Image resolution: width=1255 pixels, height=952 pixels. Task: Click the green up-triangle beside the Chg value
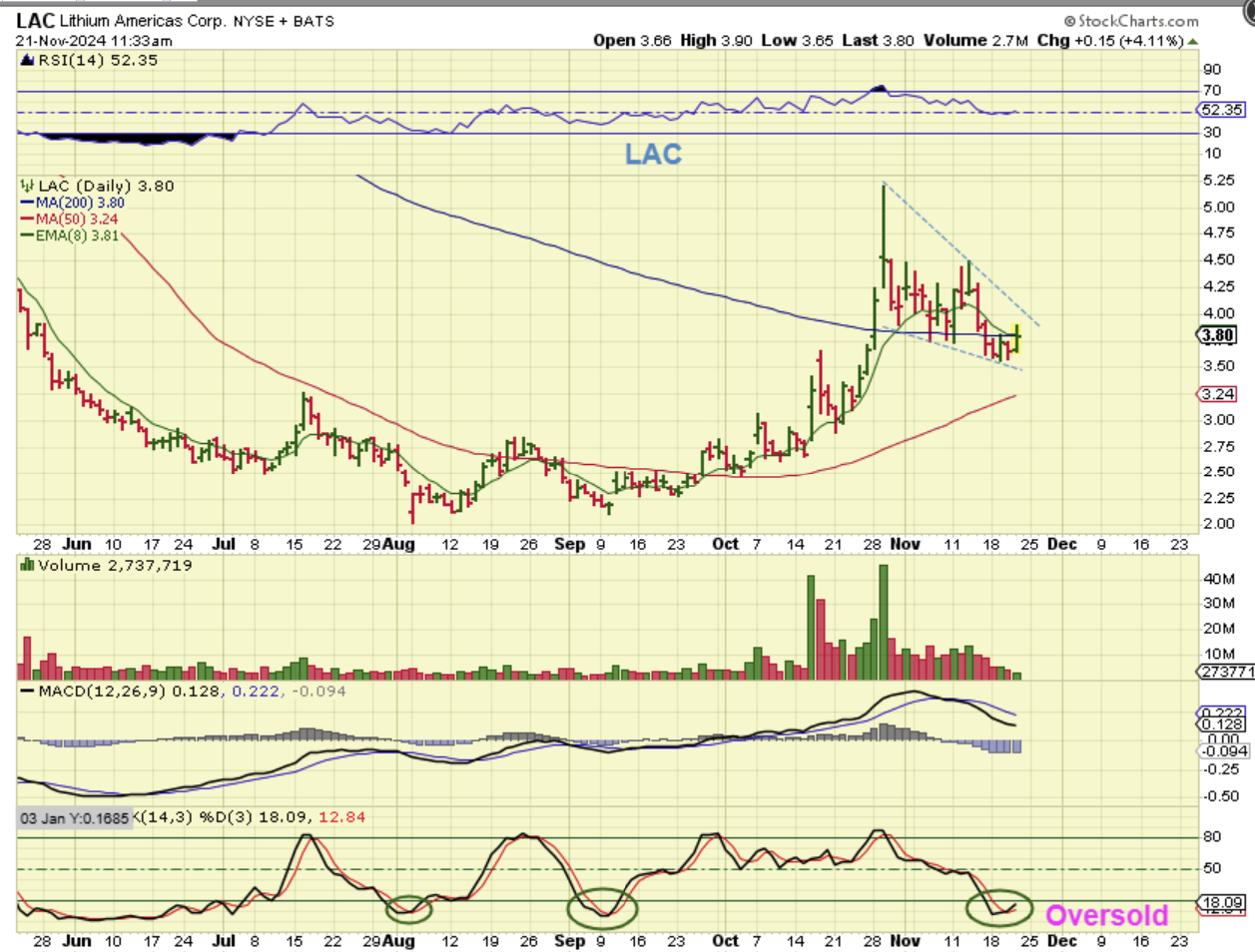click(1194, 41)
